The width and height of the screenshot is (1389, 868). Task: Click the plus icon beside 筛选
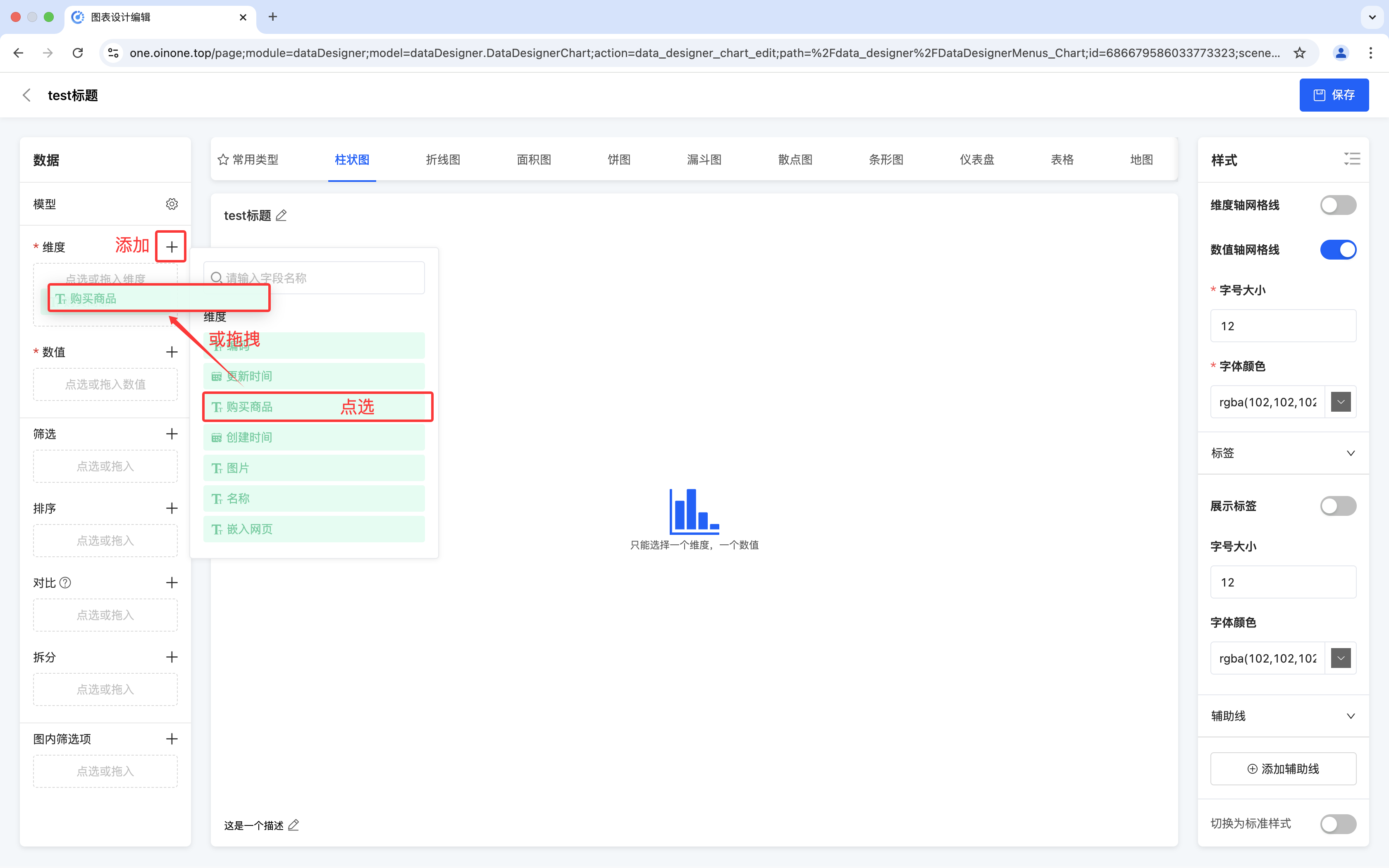tap(172, 434)
